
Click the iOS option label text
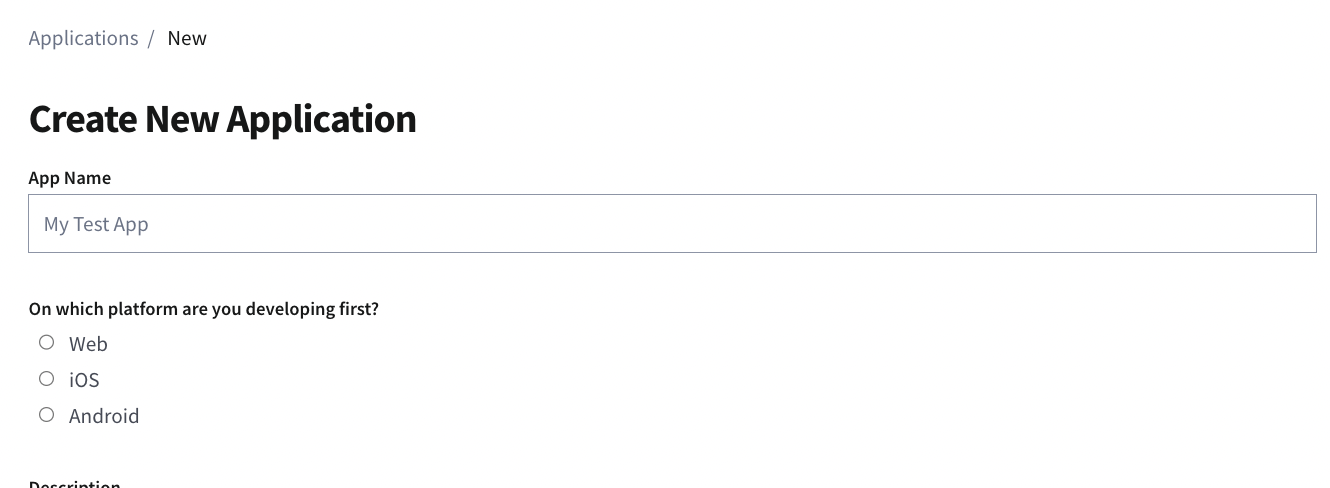click(84, 380)
